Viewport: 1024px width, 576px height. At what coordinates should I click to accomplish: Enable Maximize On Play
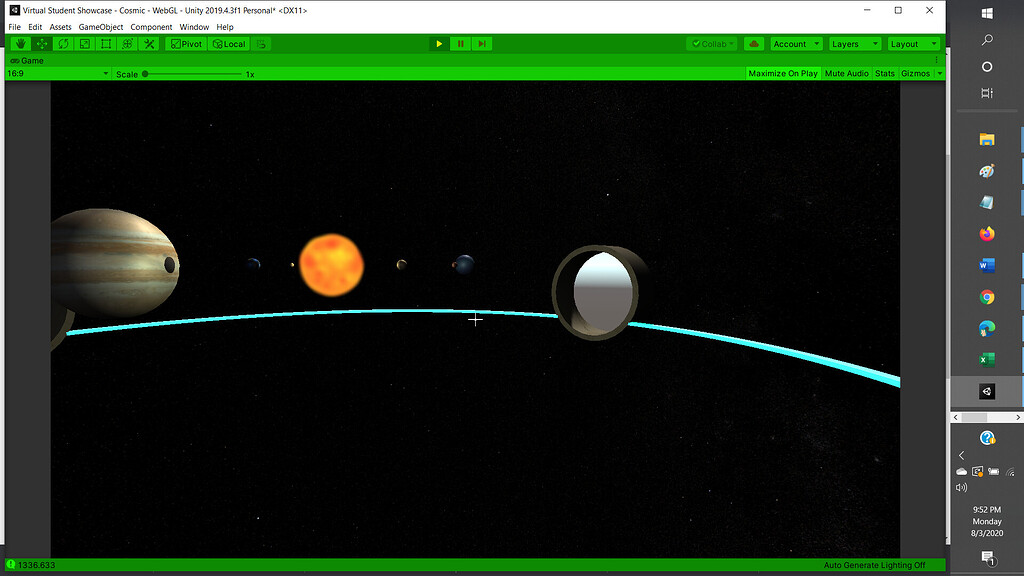783,73
